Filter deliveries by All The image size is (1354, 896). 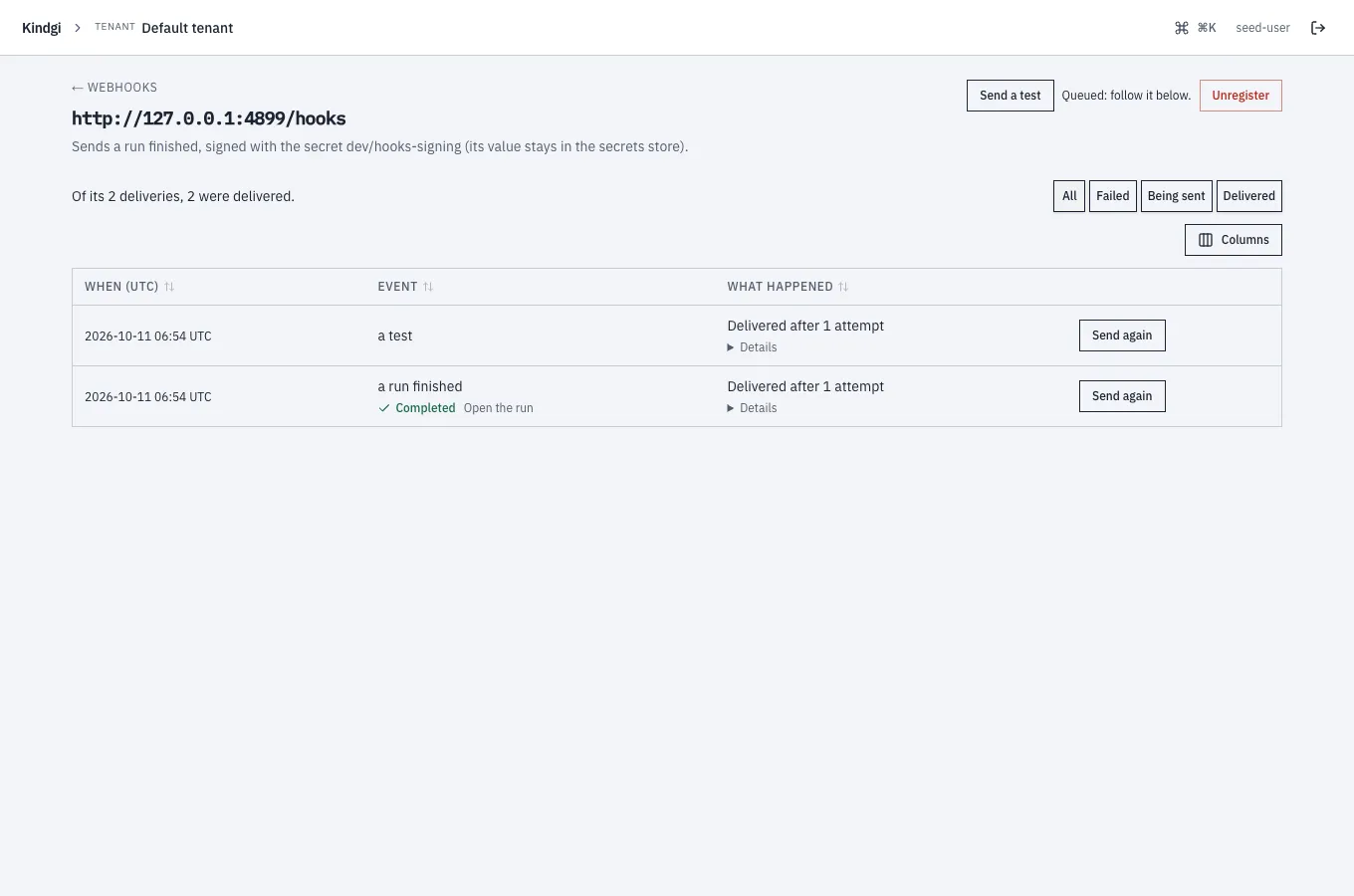[1069, 196]
